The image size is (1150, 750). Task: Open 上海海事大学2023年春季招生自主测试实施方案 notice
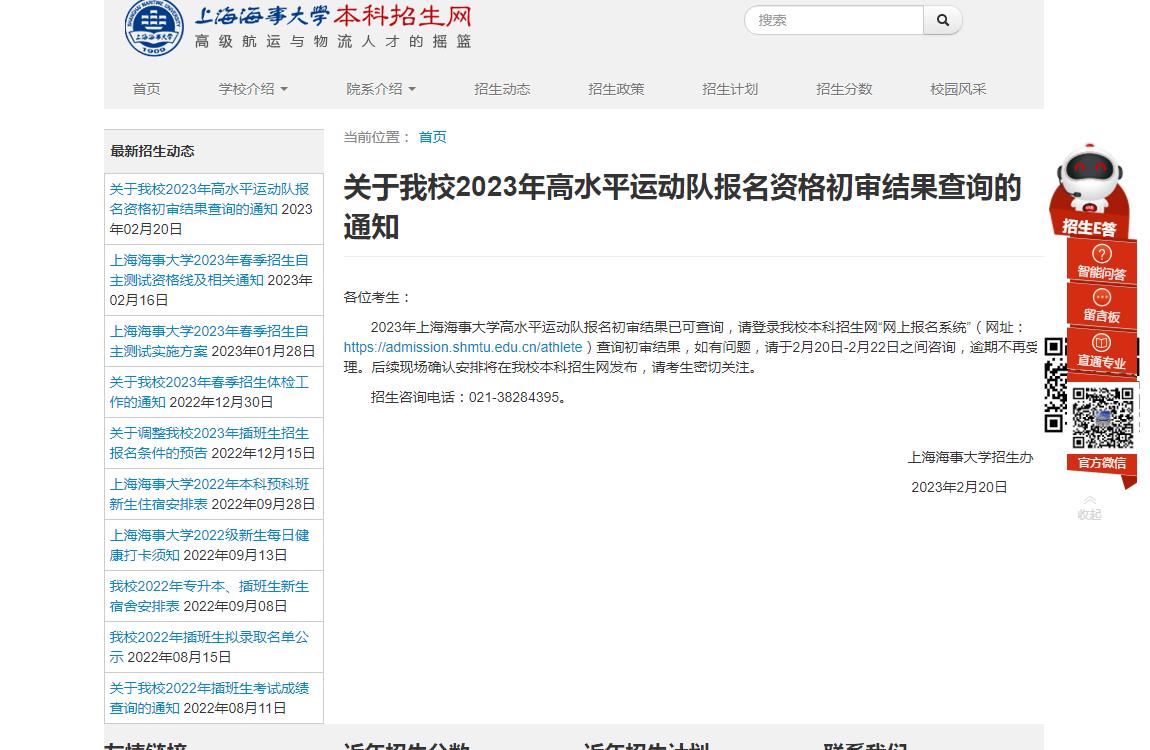point(209,341)
